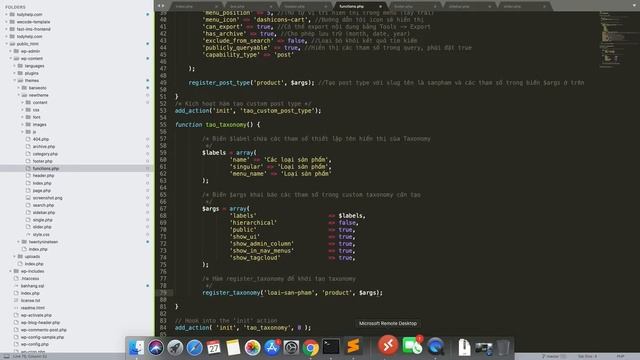
Task: Open single.php in the sidebar
Action: (42, 220)
